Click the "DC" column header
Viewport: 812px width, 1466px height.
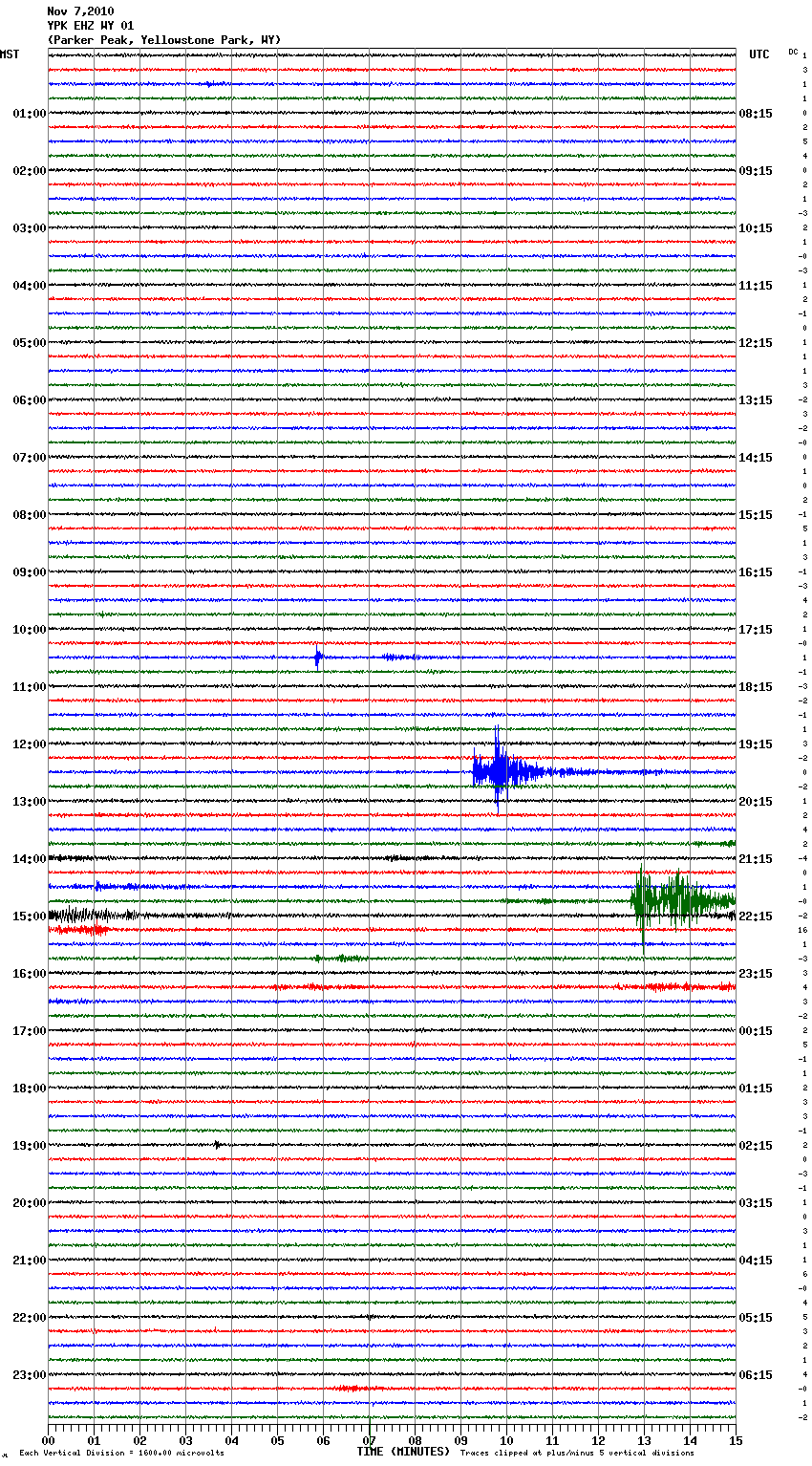[793, 52]
